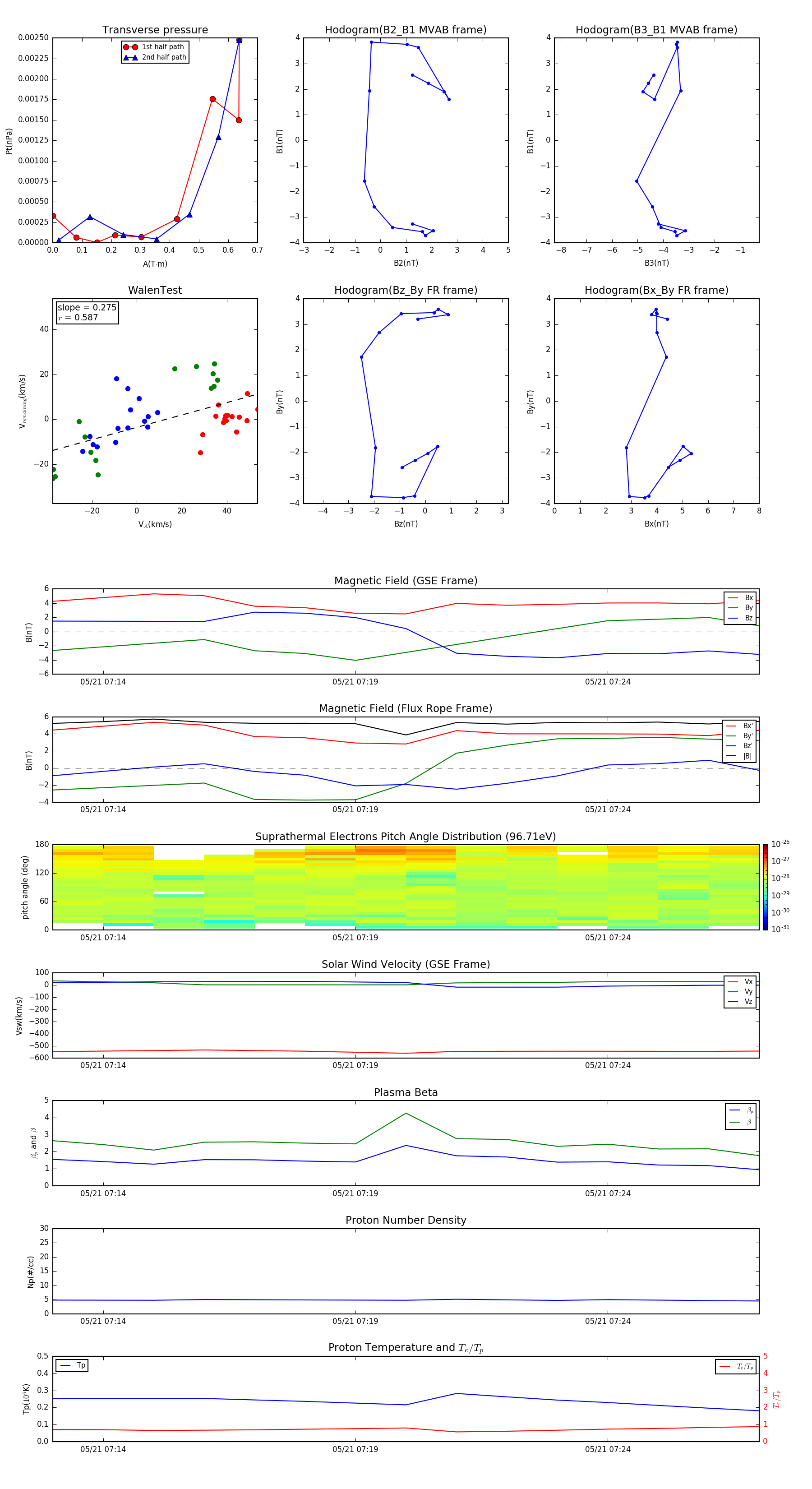
Task: Click the 'Hodogram(B2_B1 MVAB frame)' title
Action: pyautogui.click(x=406, y=30)
